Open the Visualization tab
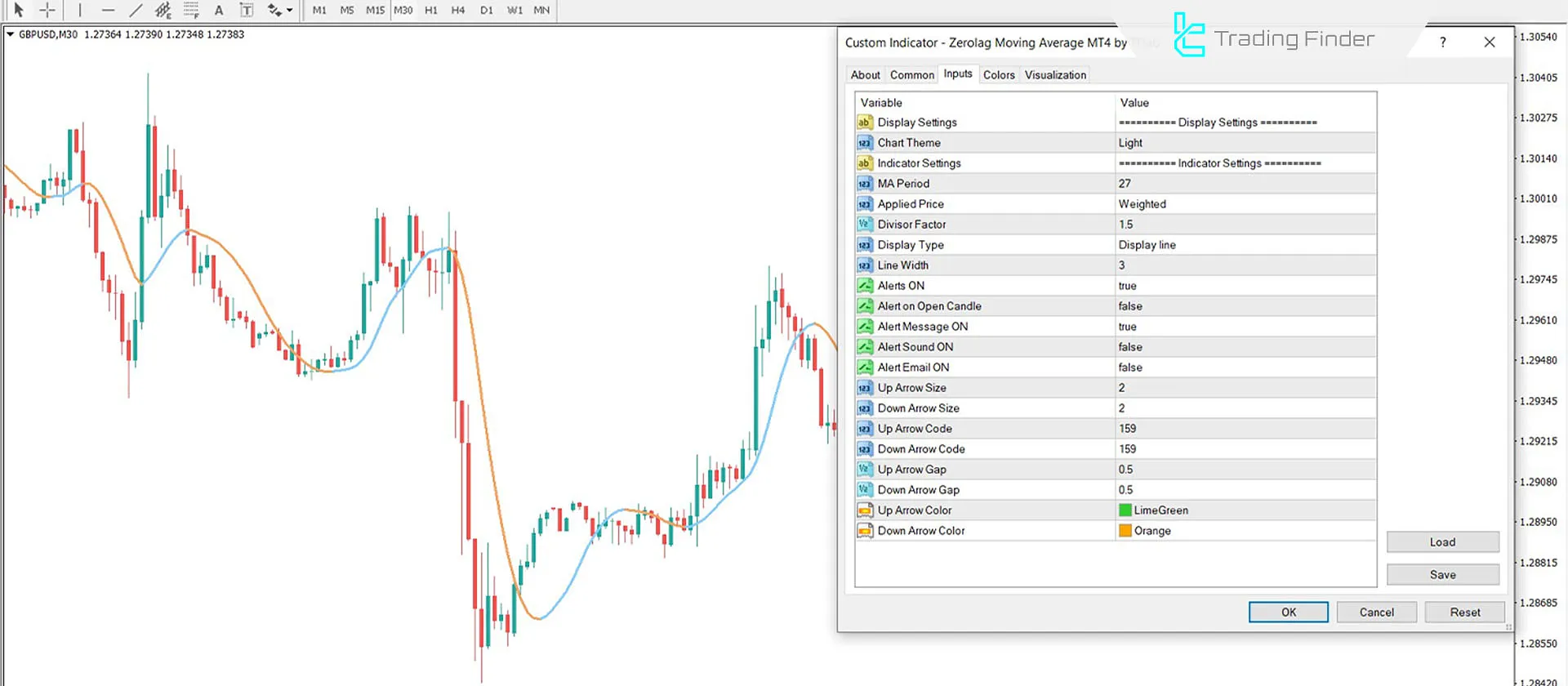Screen dimensions: 1568x686 coord(1055,75)
